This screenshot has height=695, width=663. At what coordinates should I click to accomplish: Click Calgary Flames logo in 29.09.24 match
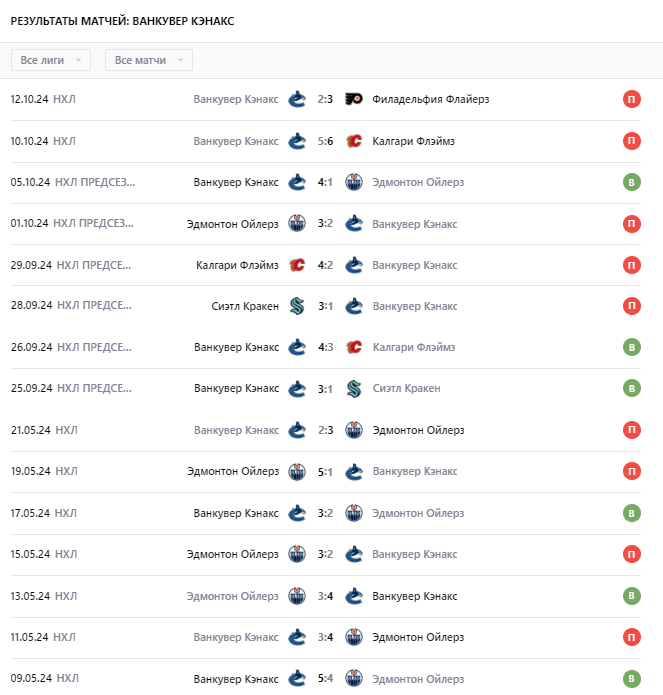(296, 265)
